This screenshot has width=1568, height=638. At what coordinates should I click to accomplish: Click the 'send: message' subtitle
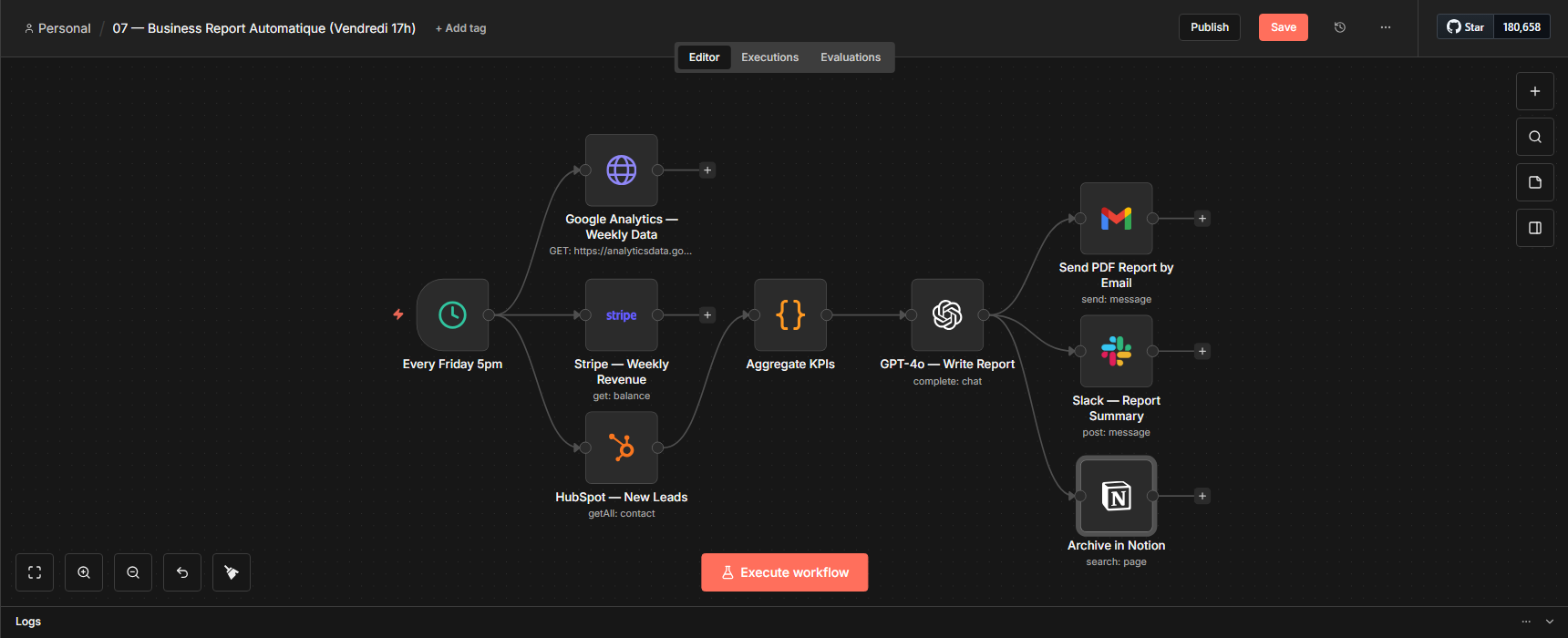coord(1117,299)
